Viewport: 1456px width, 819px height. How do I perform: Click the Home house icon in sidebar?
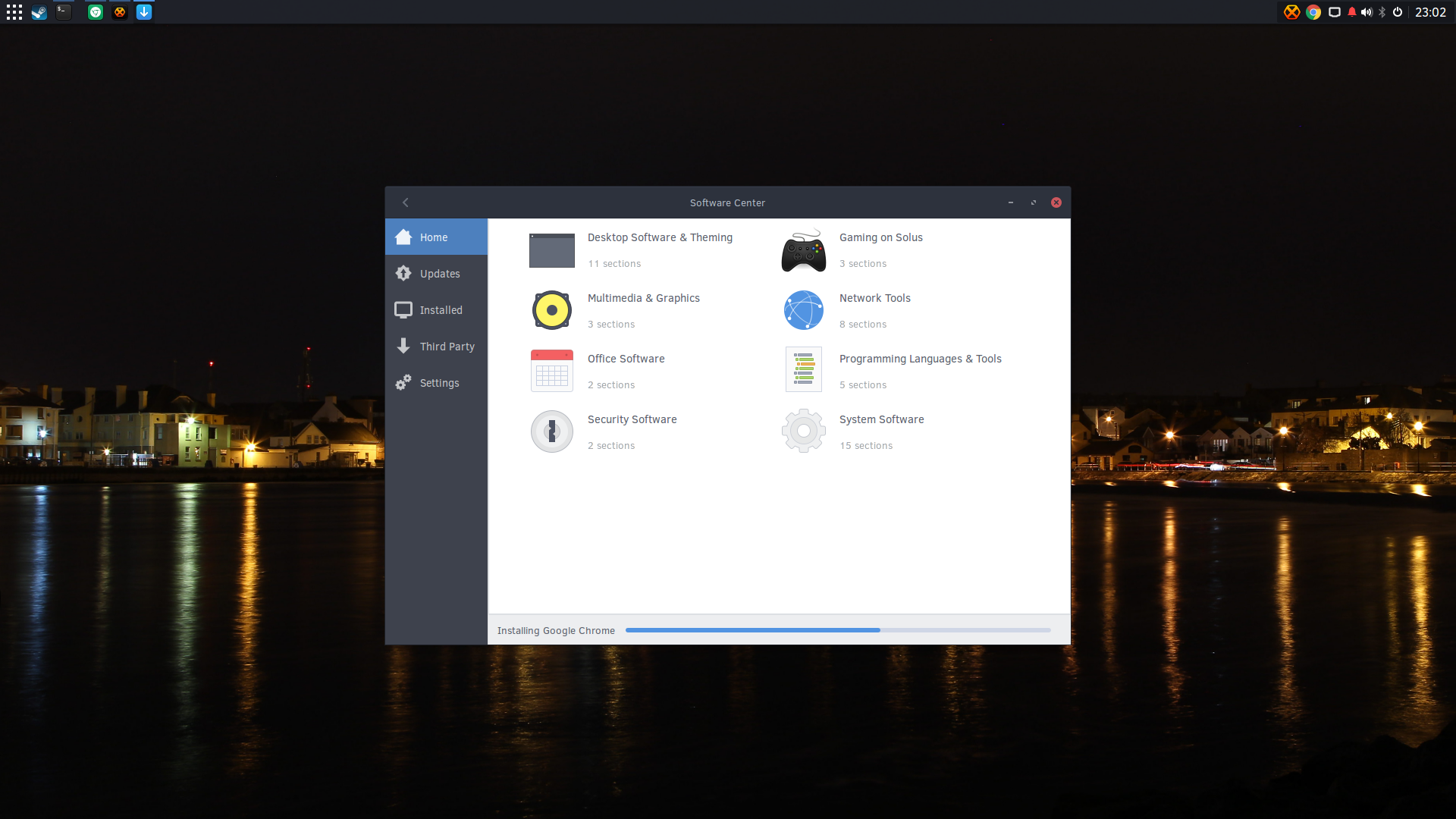click(403, 237)
